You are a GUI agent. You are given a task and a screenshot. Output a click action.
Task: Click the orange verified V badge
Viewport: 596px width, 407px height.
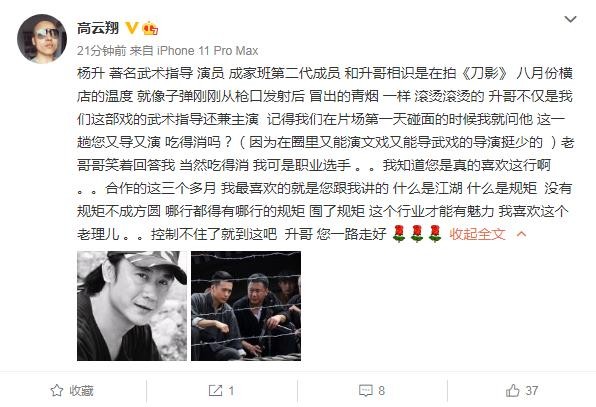pyautogui.click(x=132, y=29)
